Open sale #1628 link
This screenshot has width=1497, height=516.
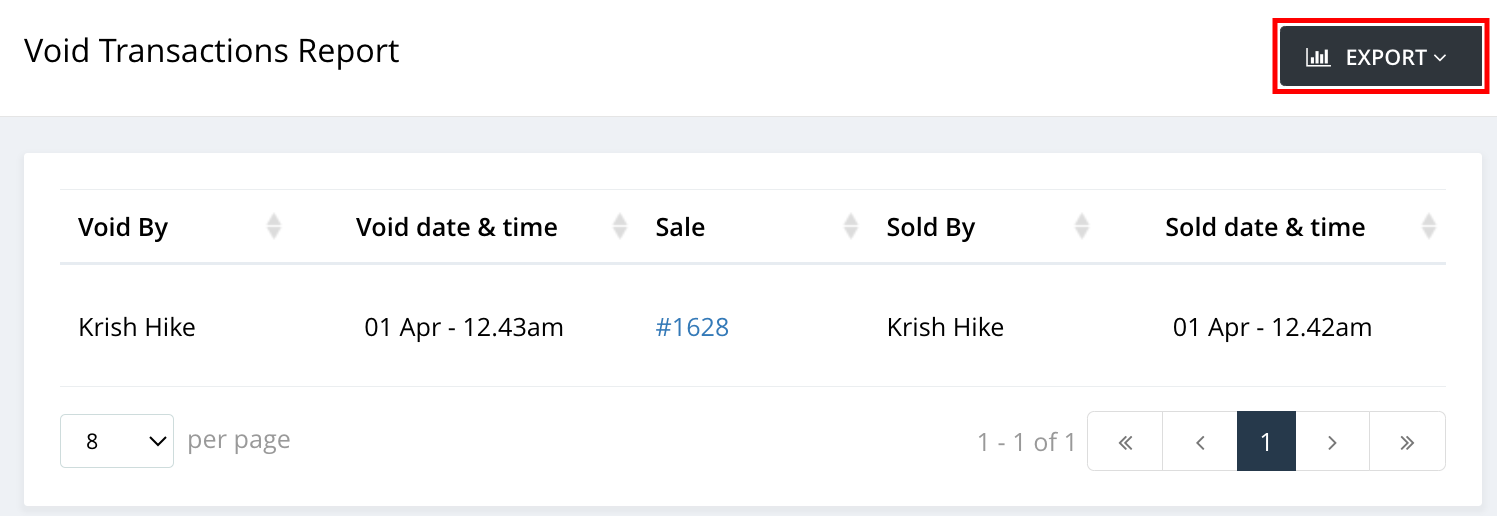click(692, 327)
